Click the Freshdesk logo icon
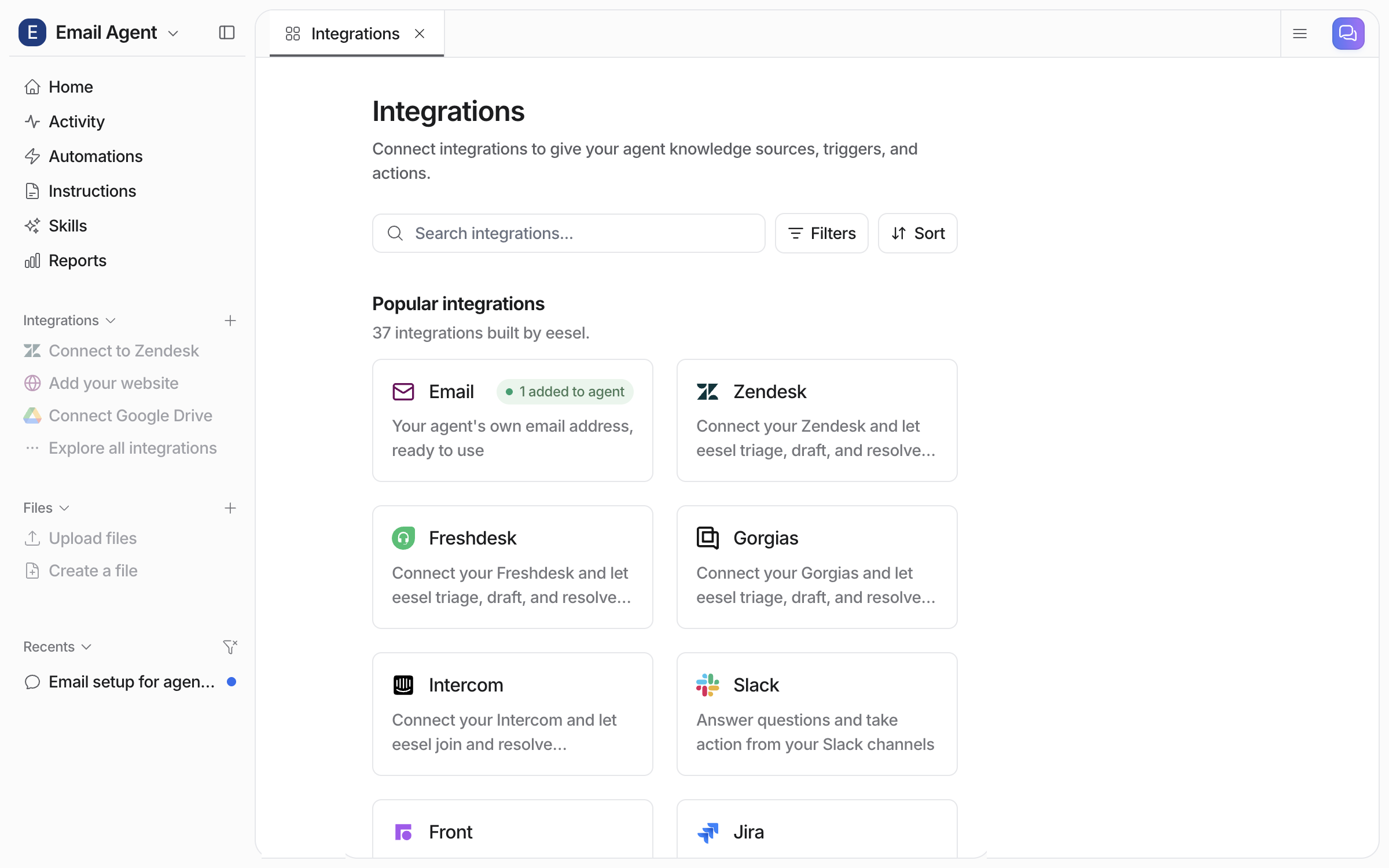 pos(403,538)
